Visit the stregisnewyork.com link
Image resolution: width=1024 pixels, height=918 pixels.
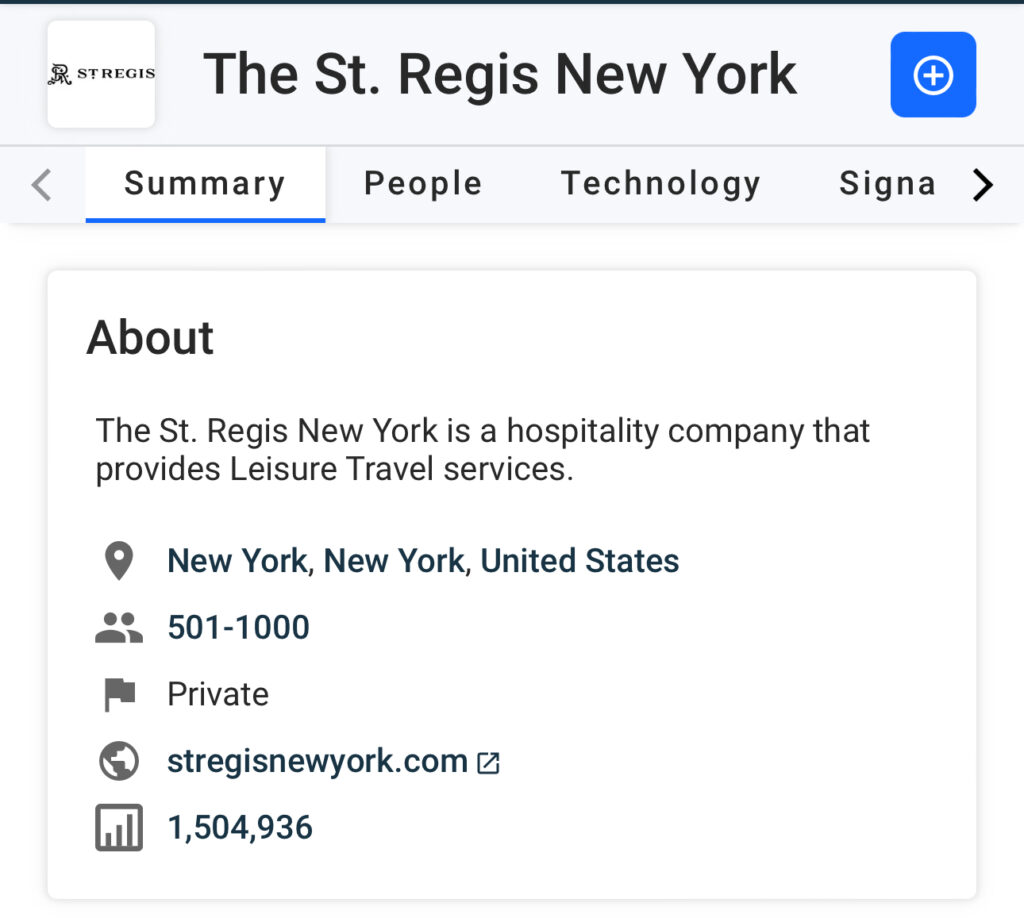click(x=317, y=761)
